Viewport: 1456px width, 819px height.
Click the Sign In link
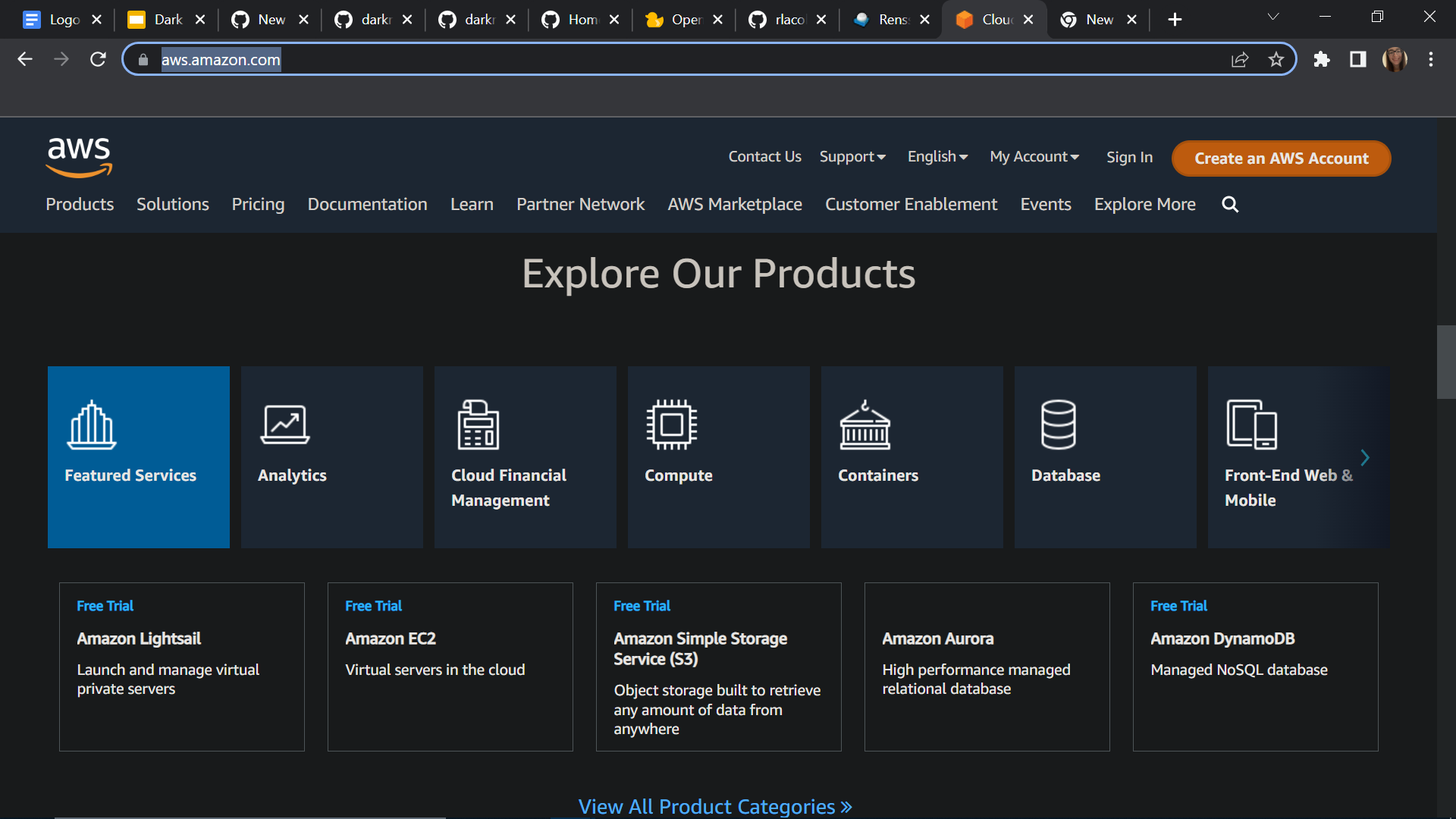1129,157
